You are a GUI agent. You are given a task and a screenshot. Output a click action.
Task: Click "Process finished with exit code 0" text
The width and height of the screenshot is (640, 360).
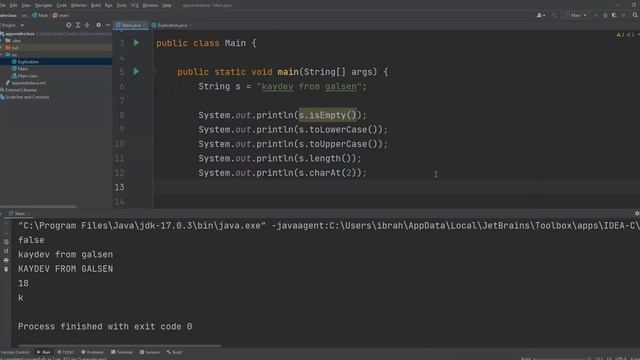tap(105, 327)
